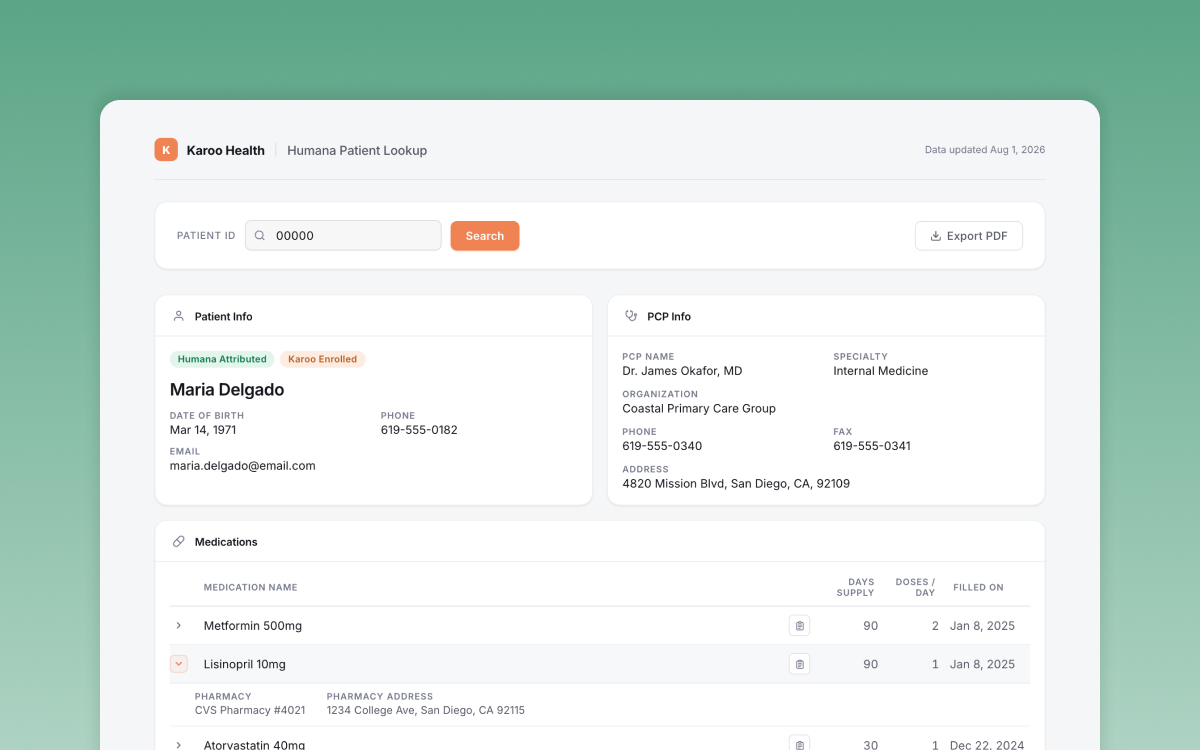The width and height of the screenshot is (1200, 750).
Task: Click the Filled On column header
Action: 979,587
